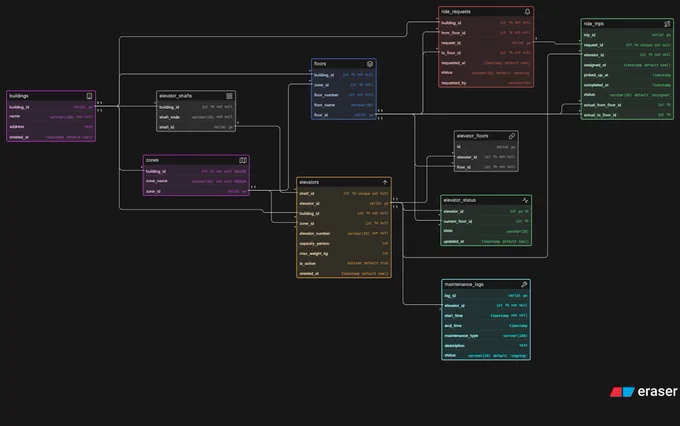Click the grid icon on elevator_shafts table

tap(229, 96)
